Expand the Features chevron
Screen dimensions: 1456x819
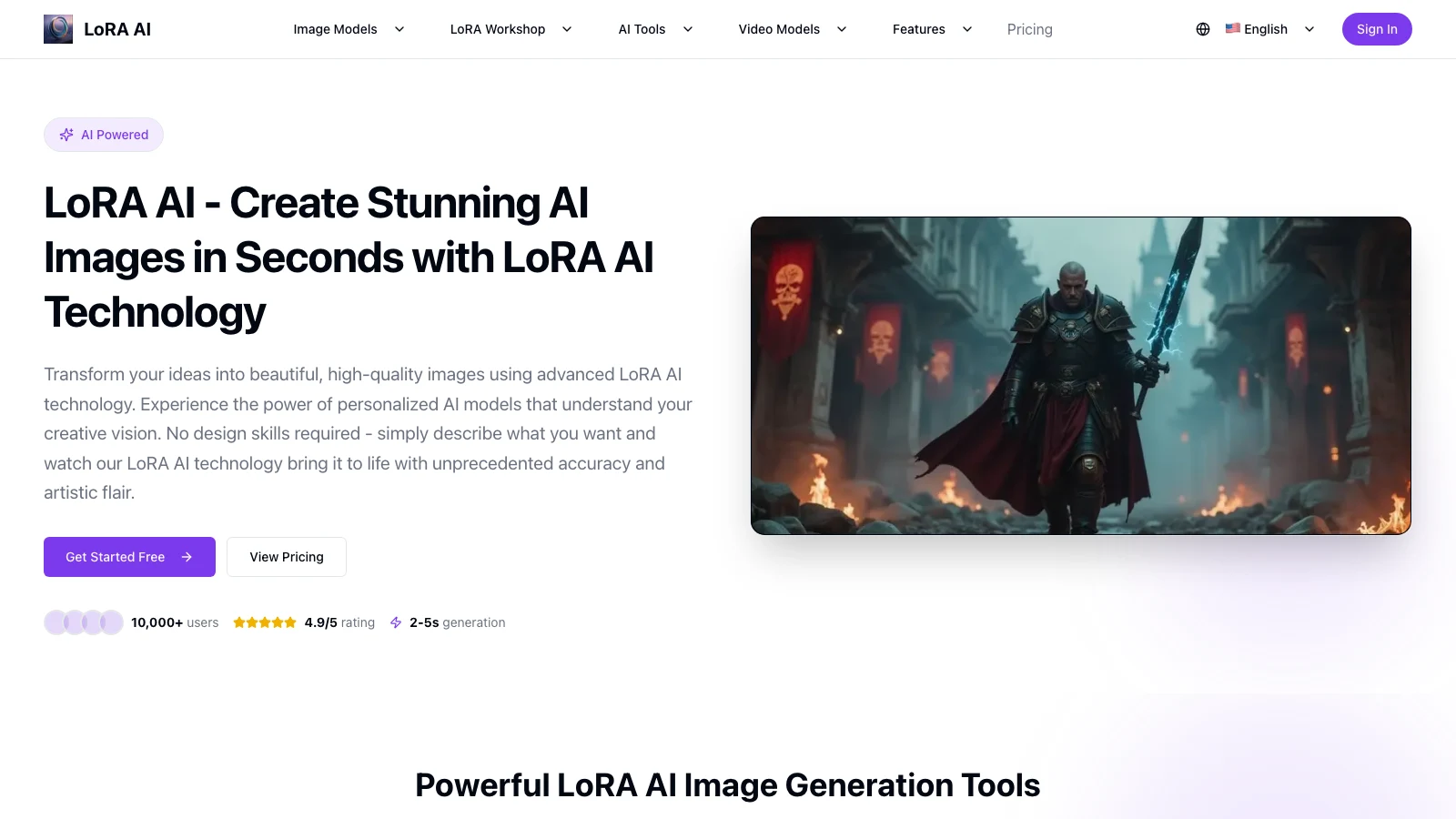(x=967, y=29)
